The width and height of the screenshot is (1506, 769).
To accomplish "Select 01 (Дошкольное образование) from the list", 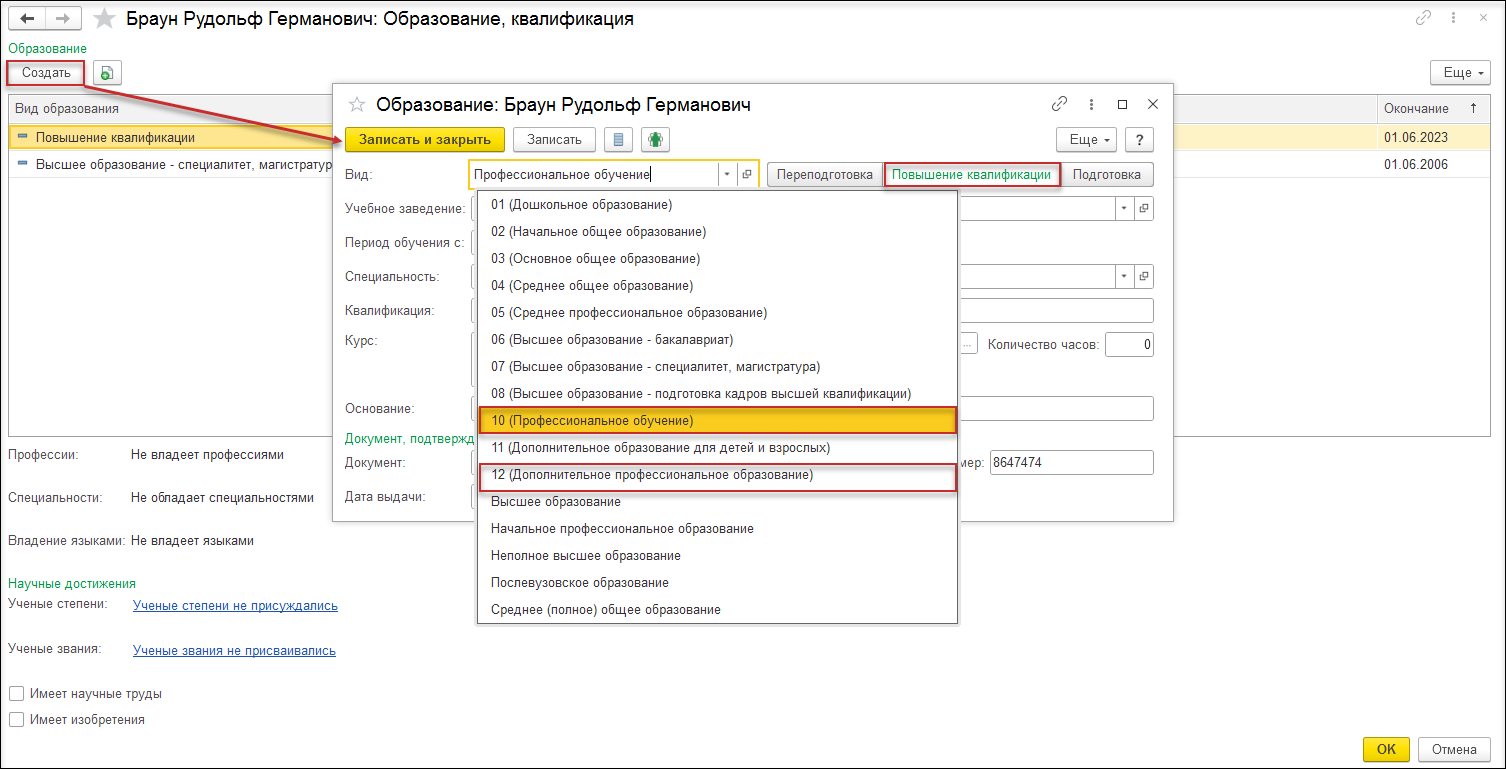I will point(717,204).
